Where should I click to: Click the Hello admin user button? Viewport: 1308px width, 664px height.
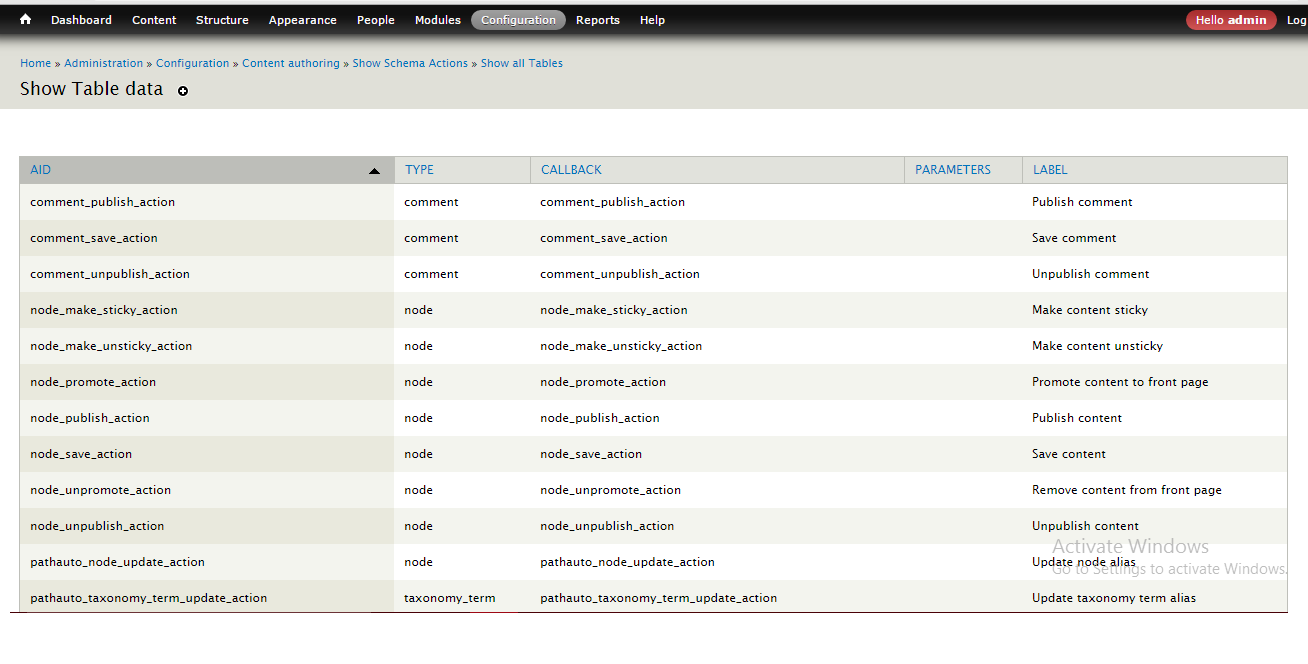click(x=1231, y=20)
